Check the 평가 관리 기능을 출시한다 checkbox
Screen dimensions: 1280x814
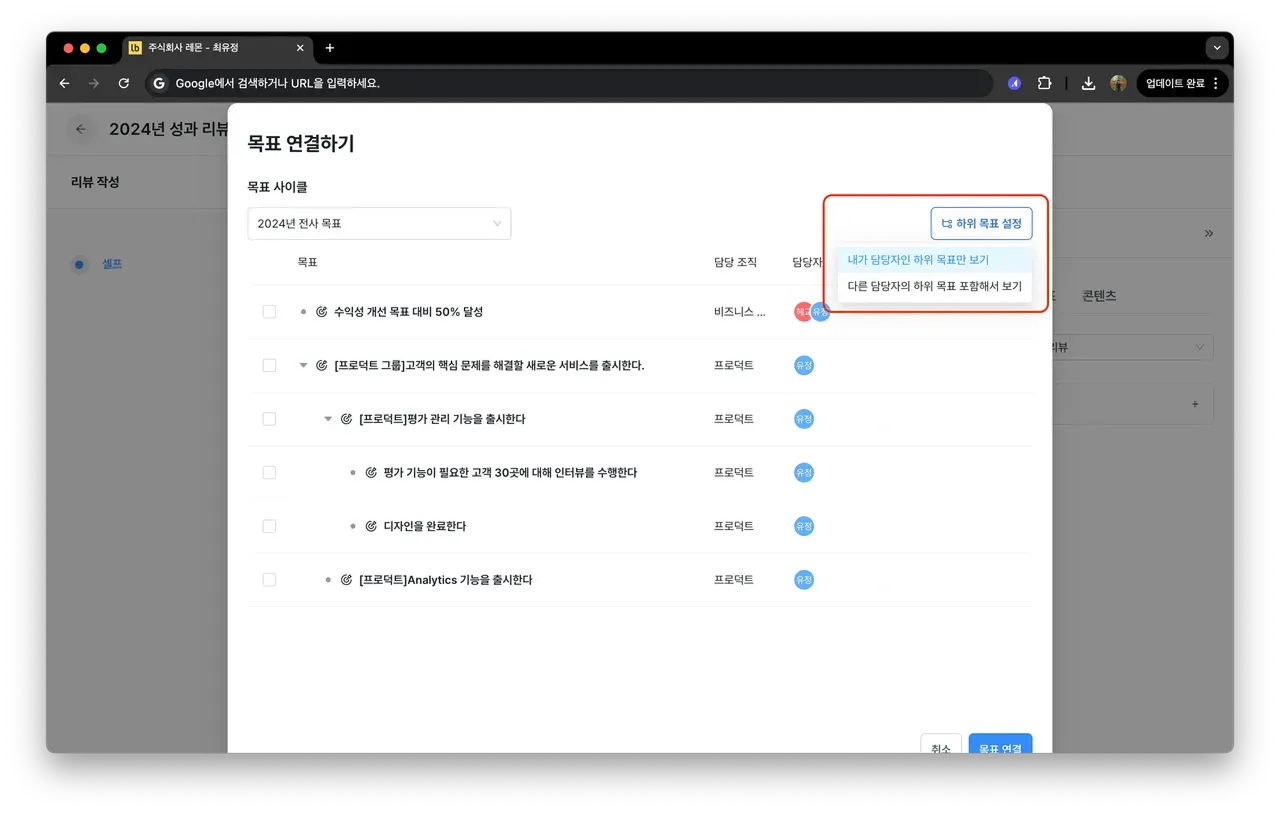click(x=269, y=419)
